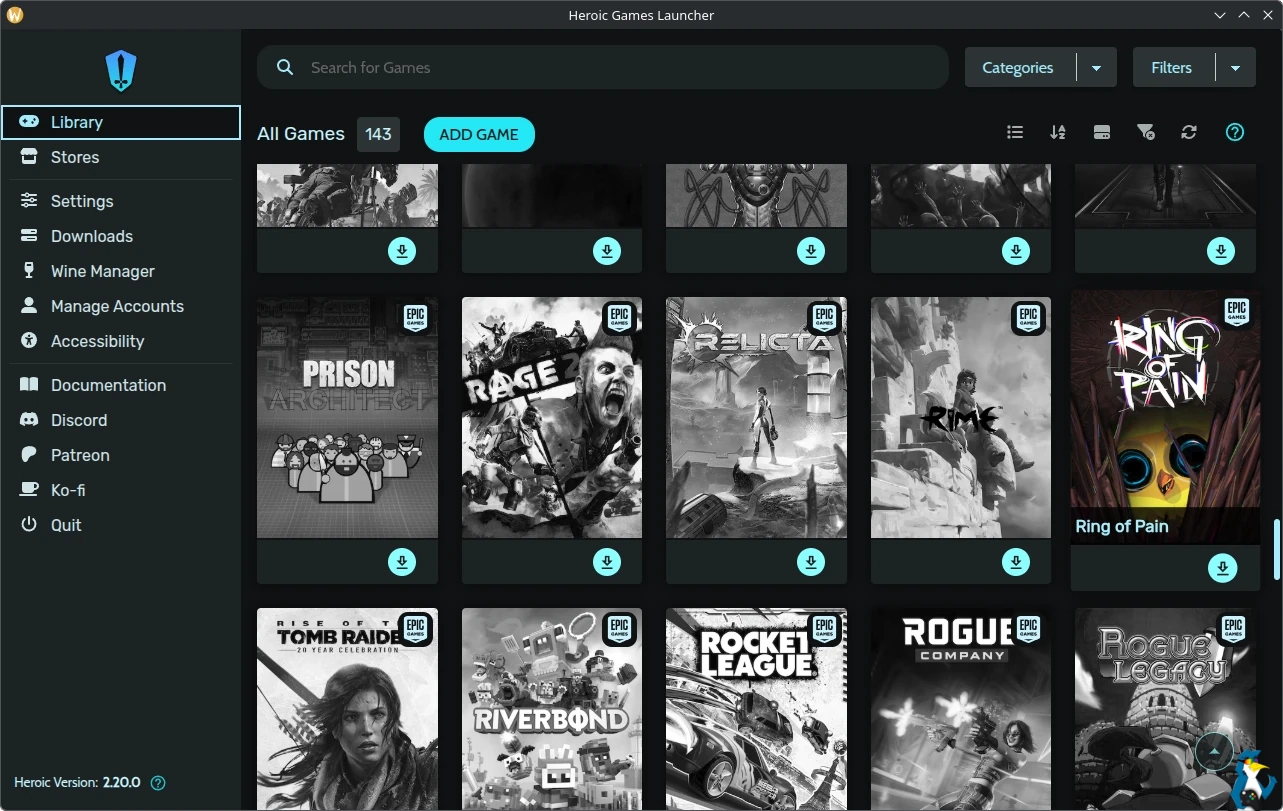Click the Heroic shield logo in the sidebar
The width and height of the screenshot is (1283, 811).
coord(121,71)
